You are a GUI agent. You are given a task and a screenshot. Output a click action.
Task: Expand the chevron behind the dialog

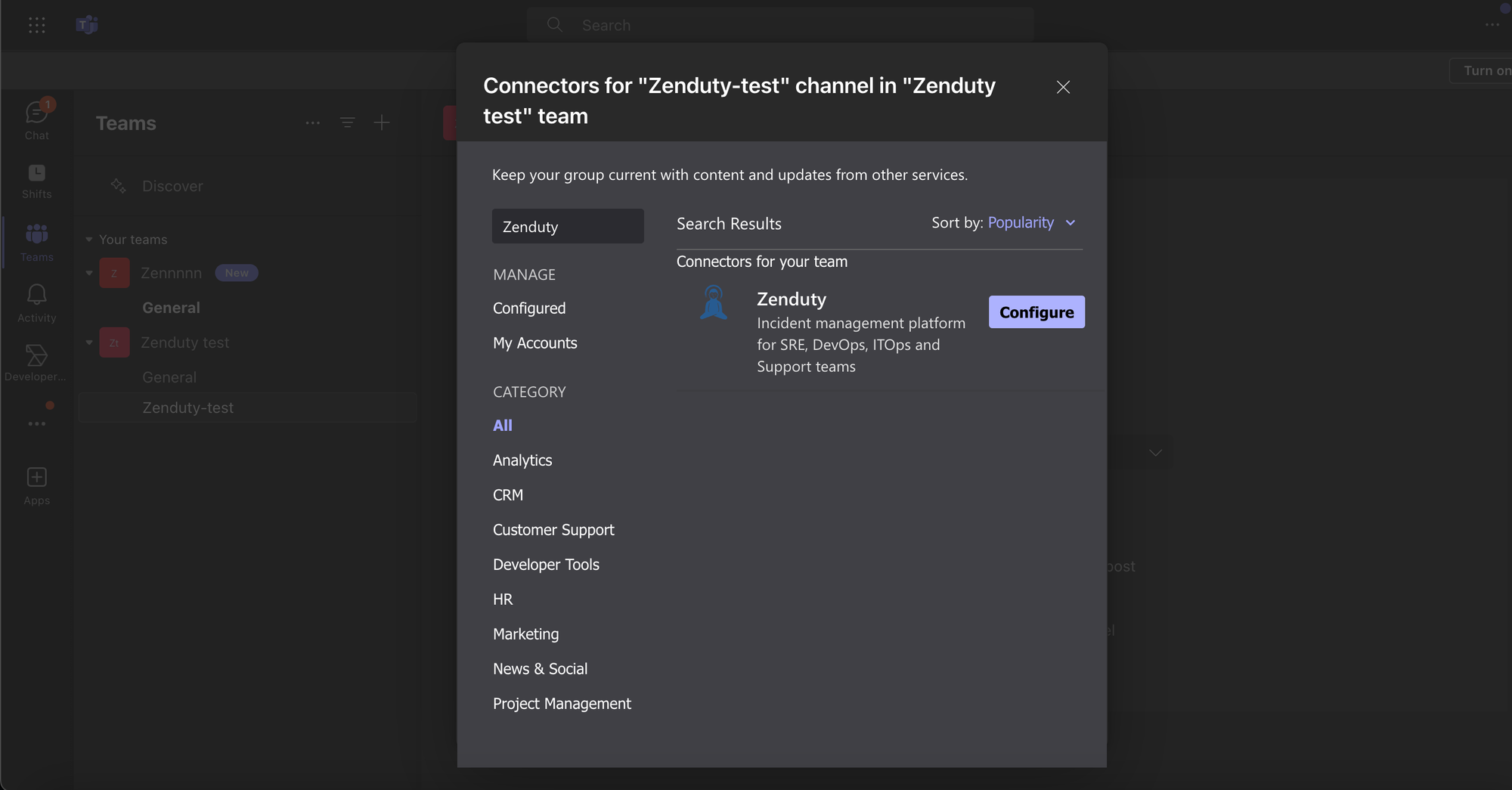[x=1155, y=453]
